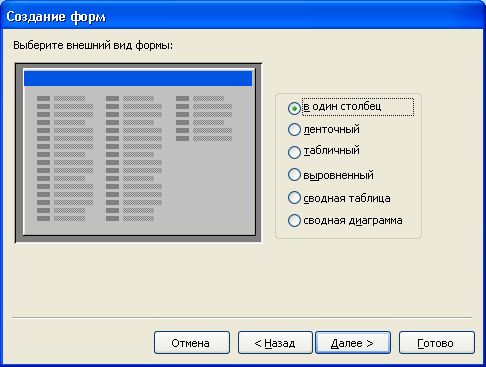Click the "Создание форм" title bar
The height and width of the screenshot is (367, 486).
[x=243, y=16]
